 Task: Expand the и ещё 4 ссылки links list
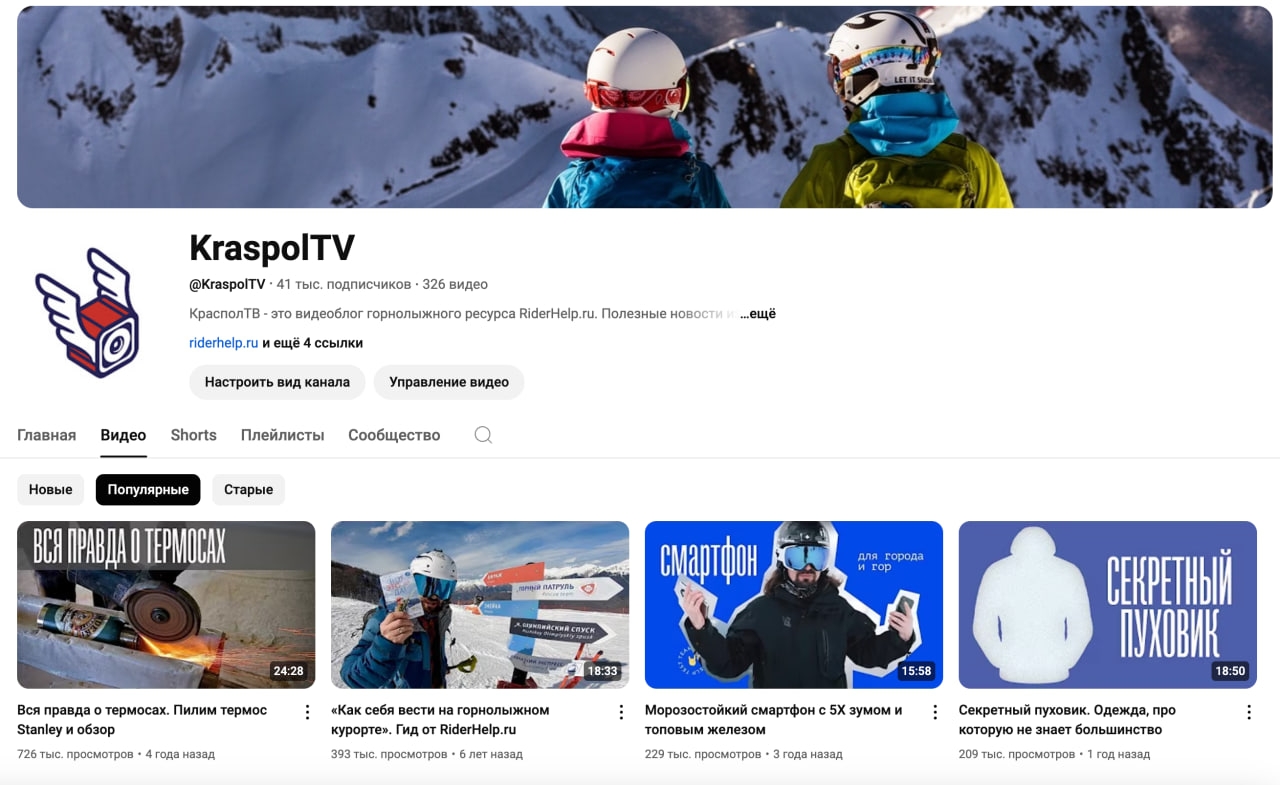pyautogui.click(x=312, y=343)
